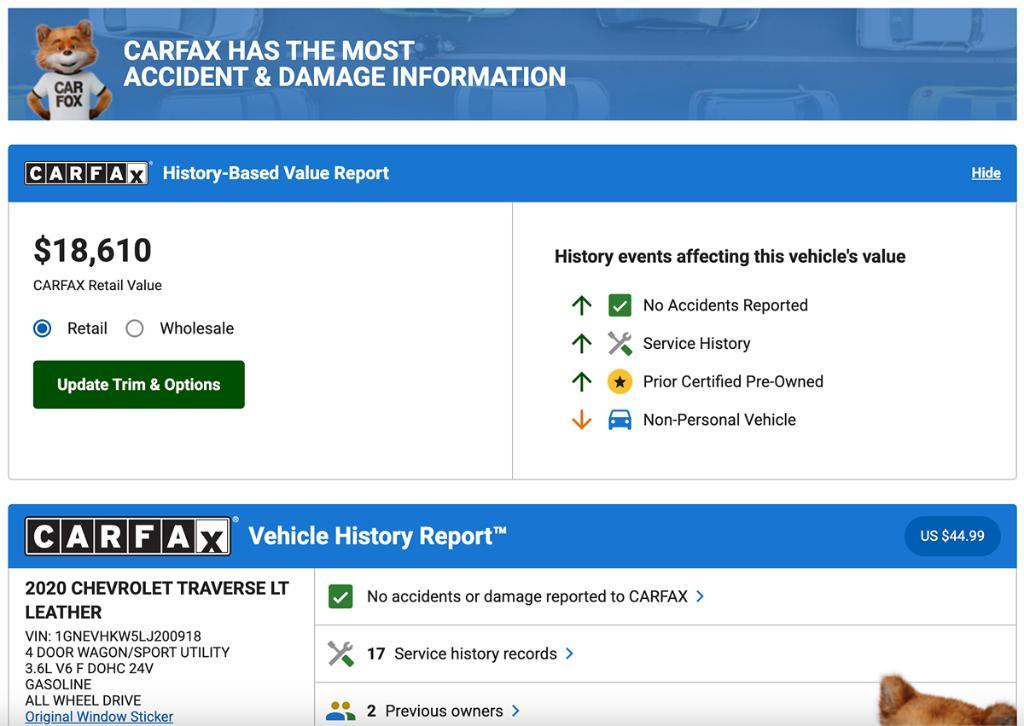Click the fox mascot peeking from the lower right
This screenshot has width=1024, height=726.
click(x=947, y=701)
